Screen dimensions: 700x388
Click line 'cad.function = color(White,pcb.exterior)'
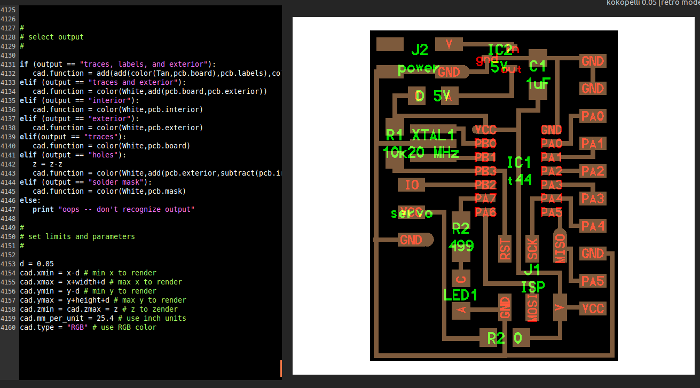pyautogui.click(x=117, y=128)
